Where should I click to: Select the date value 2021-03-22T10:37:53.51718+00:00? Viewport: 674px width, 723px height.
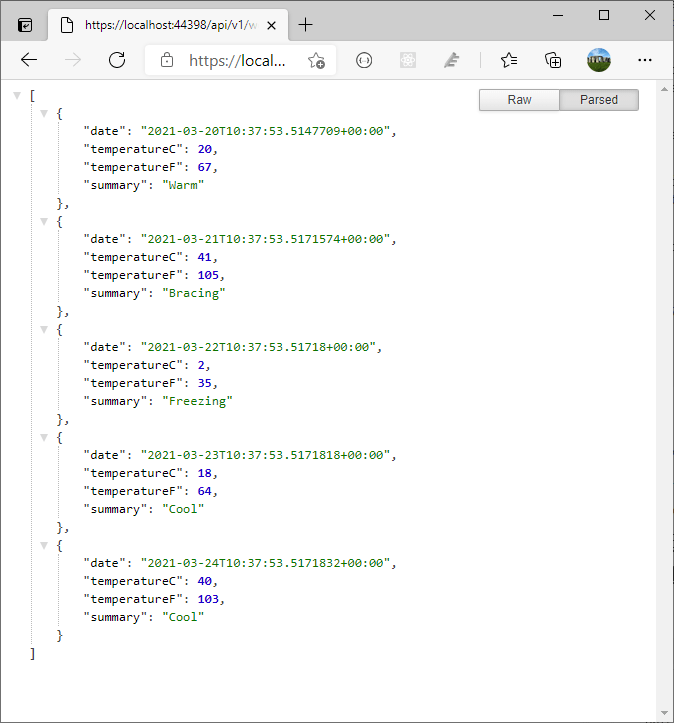(258, 347)
